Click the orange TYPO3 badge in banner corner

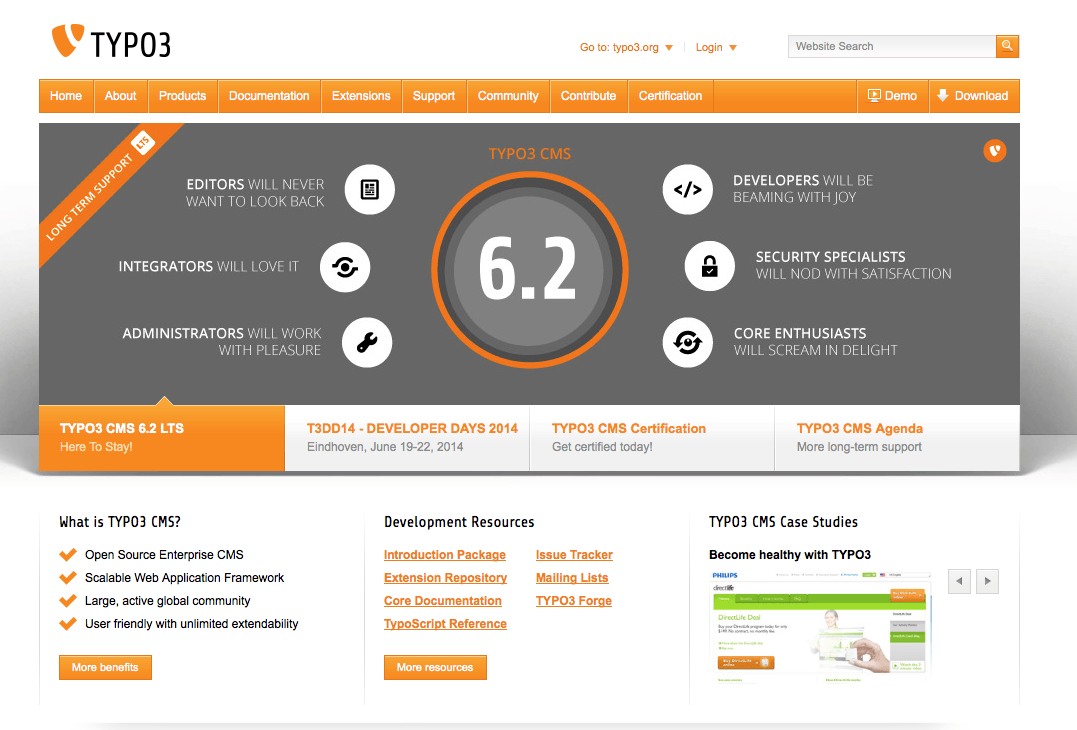pyautogui.click(x=995, y=150)
